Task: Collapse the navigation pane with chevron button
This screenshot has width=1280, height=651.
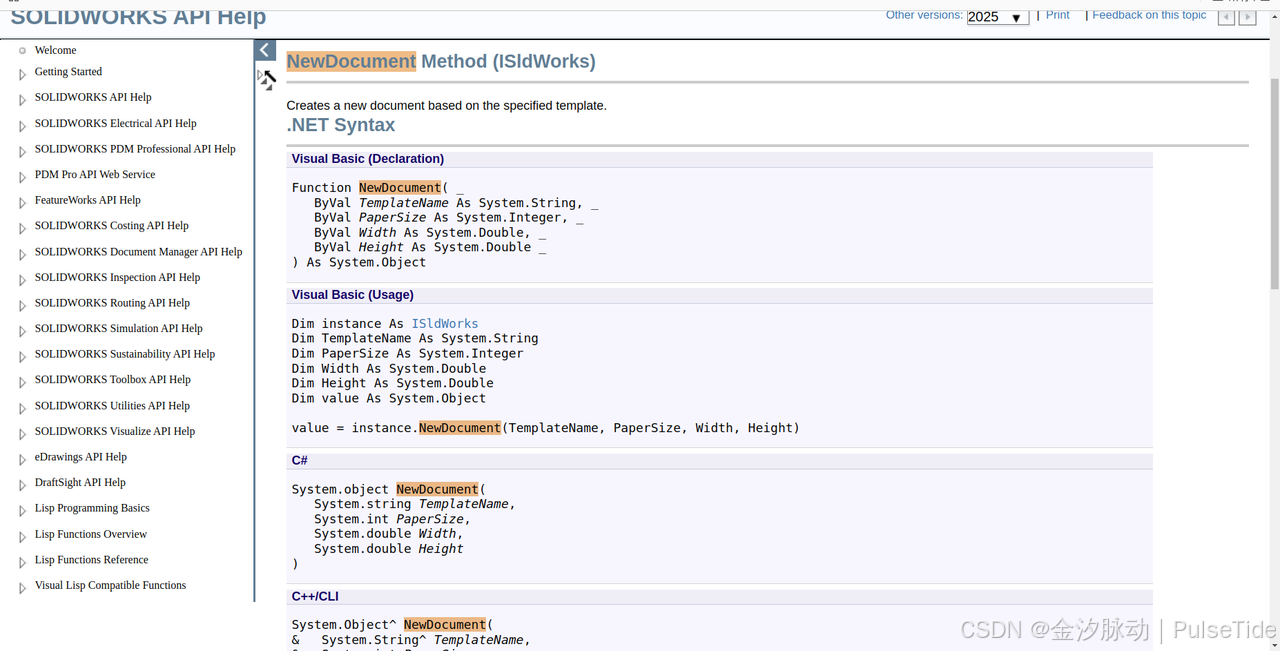Action: 265,50
